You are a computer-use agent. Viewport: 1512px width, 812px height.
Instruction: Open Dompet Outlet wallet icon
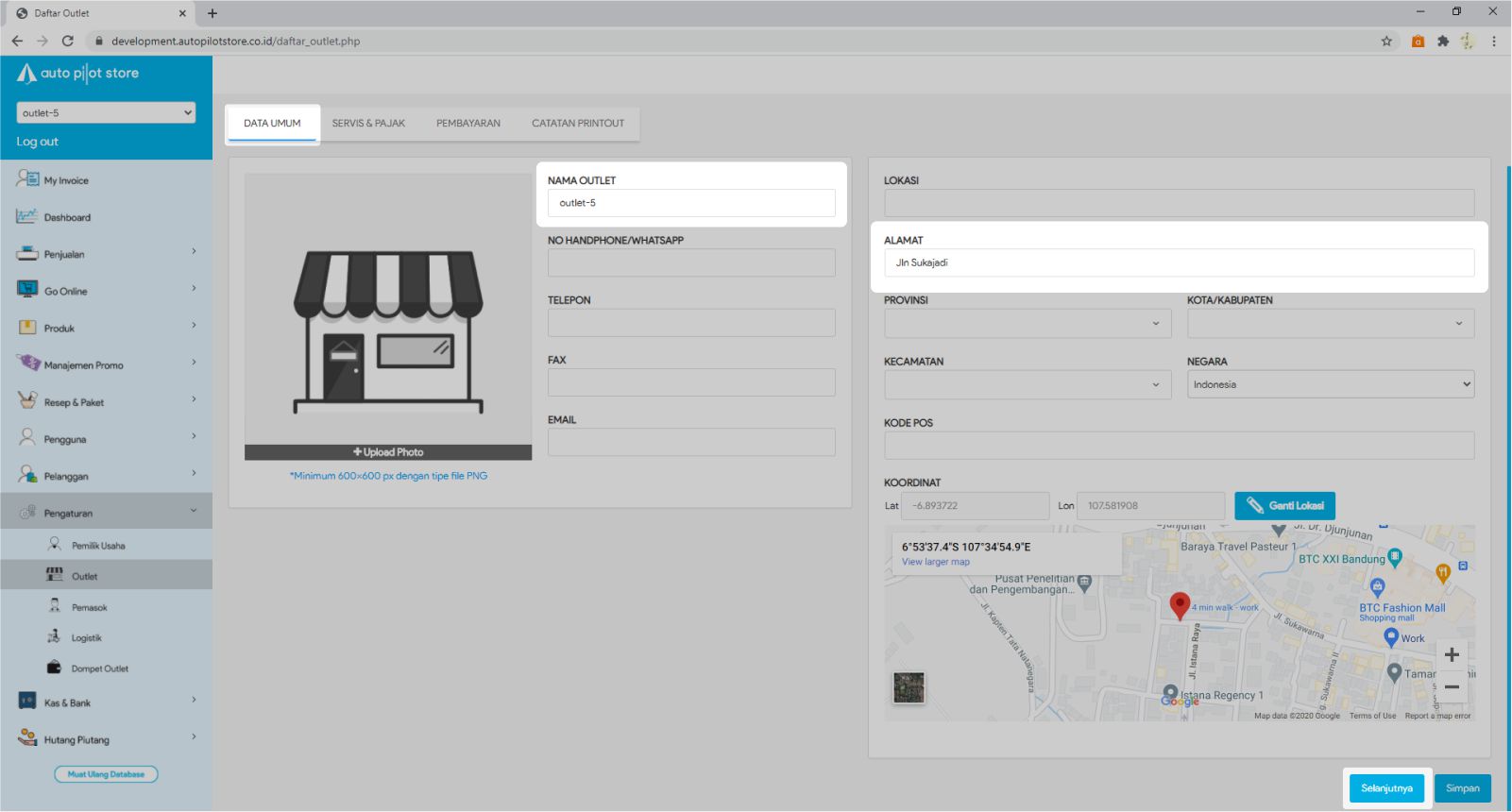[x=55, y=668]
